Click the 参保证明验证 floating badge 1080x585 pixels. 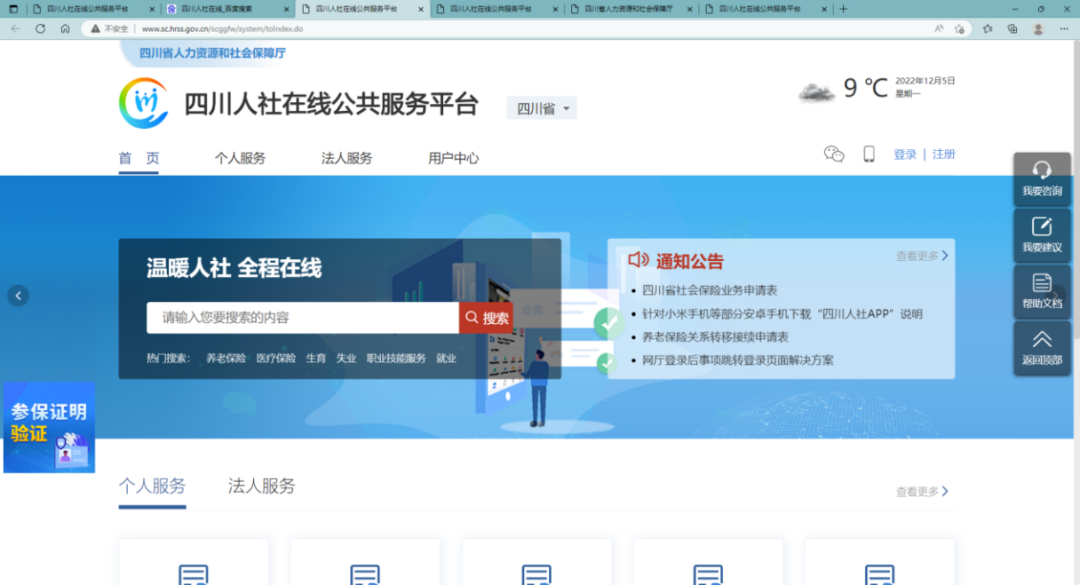45,424
